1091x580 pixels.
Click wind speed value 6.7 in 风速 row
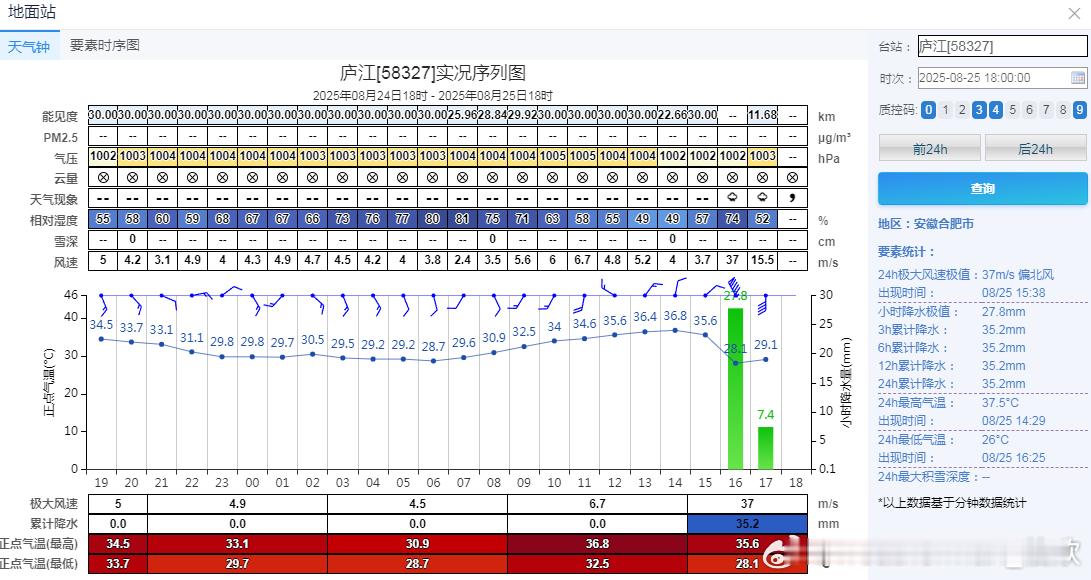tap(582, 260)
